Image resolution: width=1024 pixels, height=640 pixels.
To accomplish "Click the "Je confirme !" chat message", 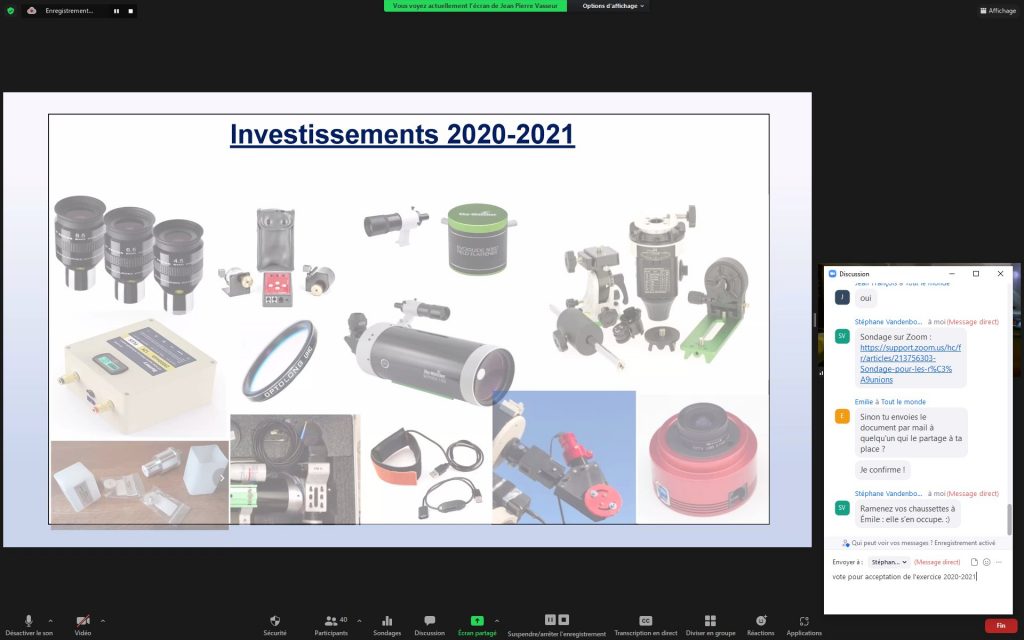I will coord(882,470).
